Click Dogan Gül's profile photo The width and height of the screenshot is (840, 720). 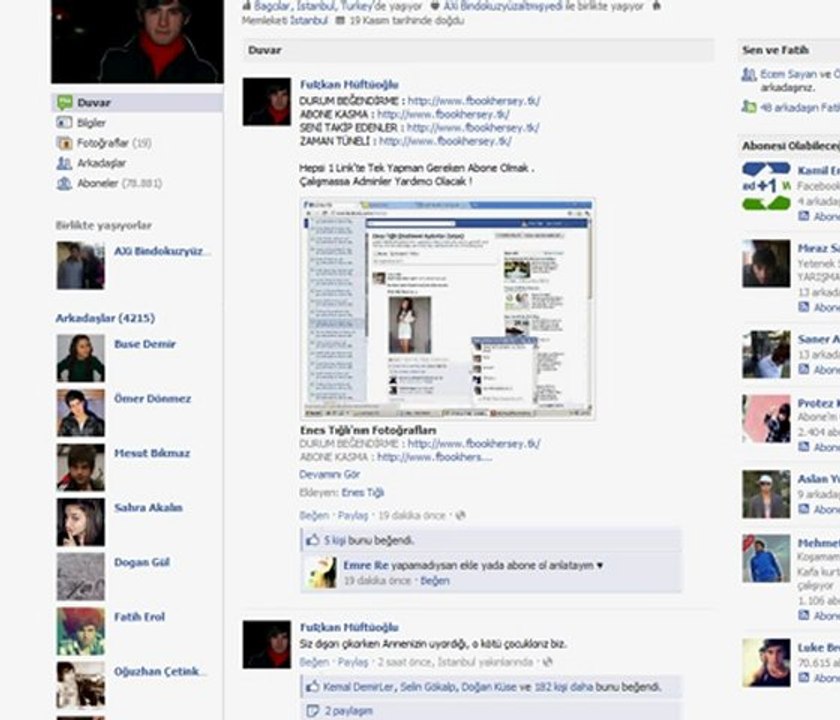81,576
